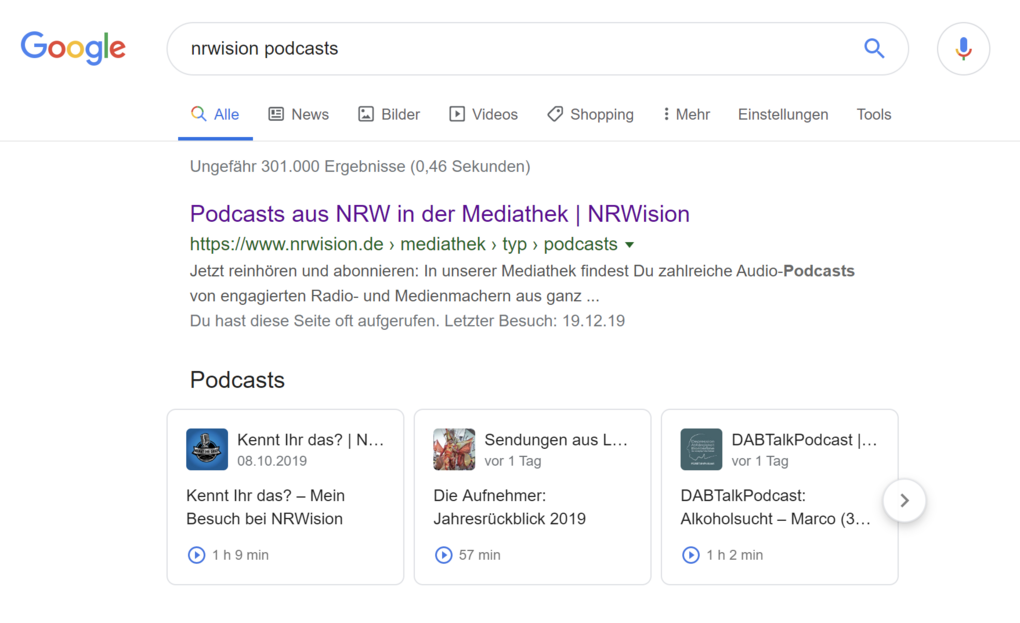The image size is (1020, 623).
Task: Open episode 'Kennt Ihr das? – Mein Besuch bei NRWision'
Action: [265, 507]
